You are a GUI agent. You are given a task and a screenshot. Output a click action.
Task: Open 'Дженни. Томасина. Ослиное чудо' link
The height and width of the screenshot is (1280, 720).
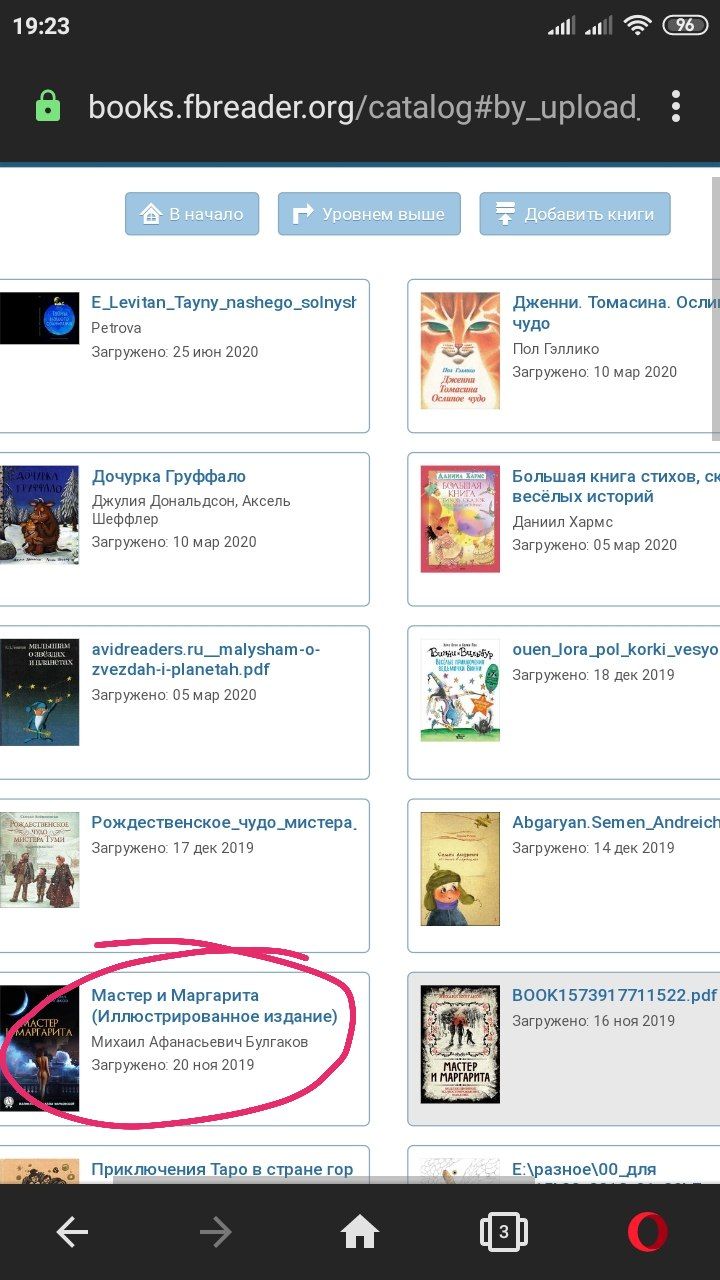coord(615,313)
